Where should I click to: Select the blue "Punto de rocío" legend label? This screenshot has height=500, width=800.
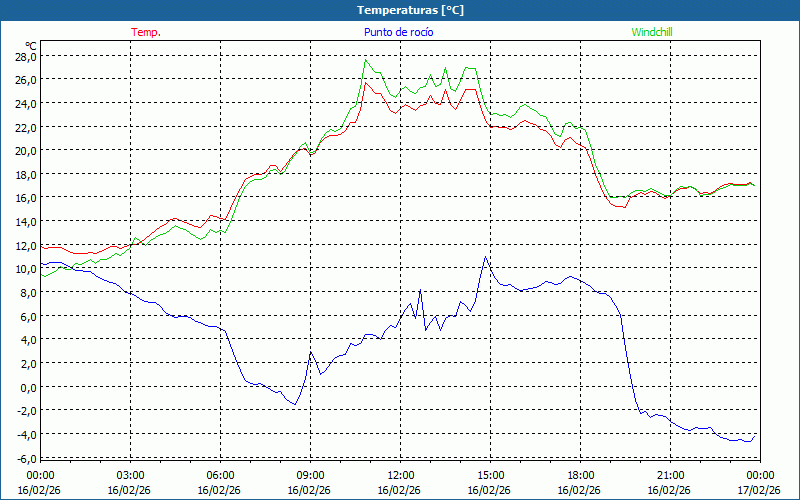coord(398,32)
